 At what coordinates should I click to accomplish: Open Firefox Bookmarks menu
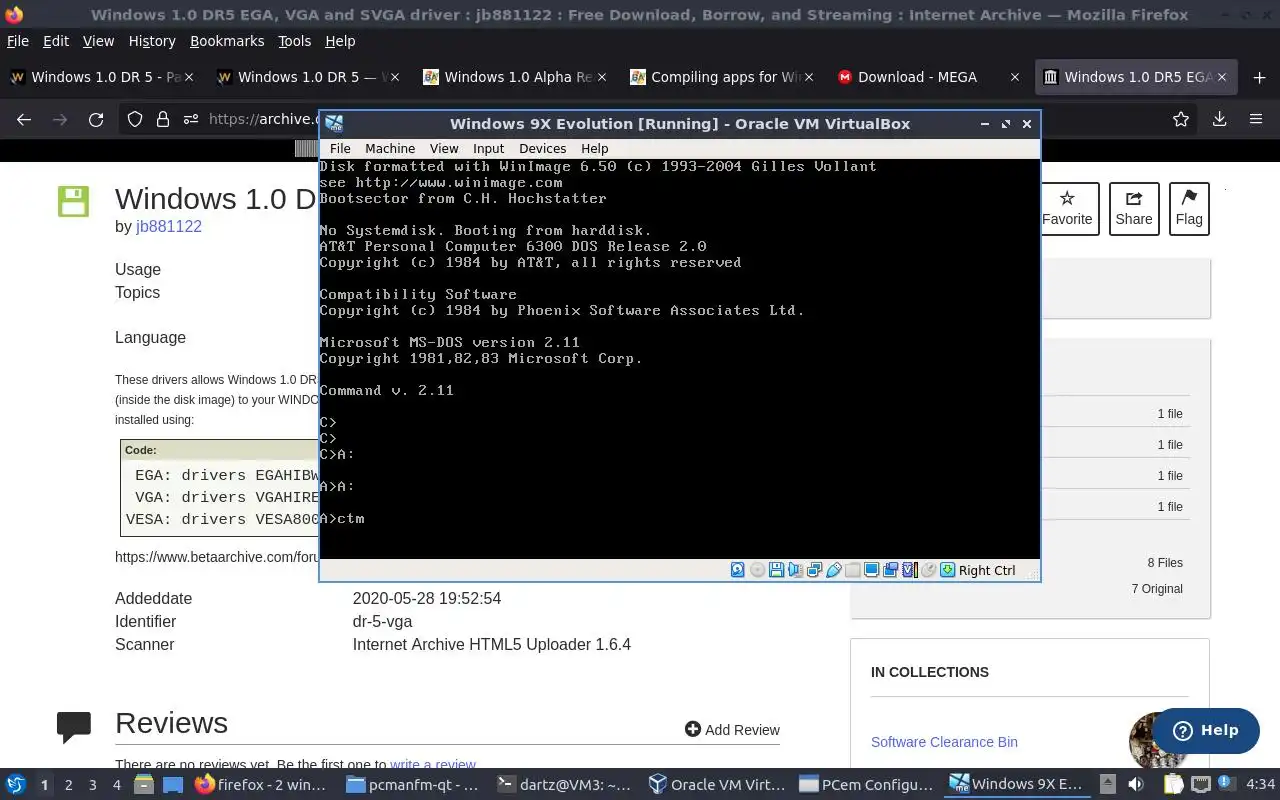click(x=227, y=41)
